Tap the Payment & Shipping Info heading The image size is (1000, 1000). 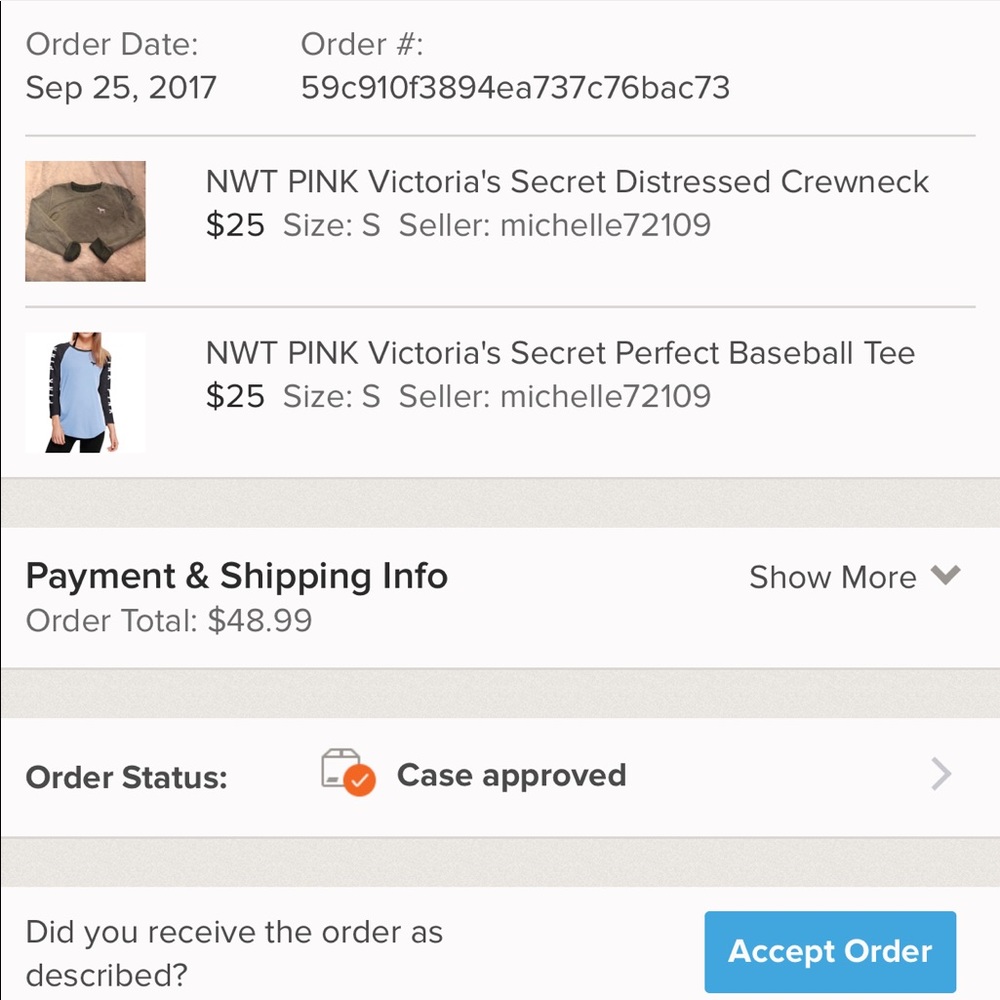coord(237,577)
